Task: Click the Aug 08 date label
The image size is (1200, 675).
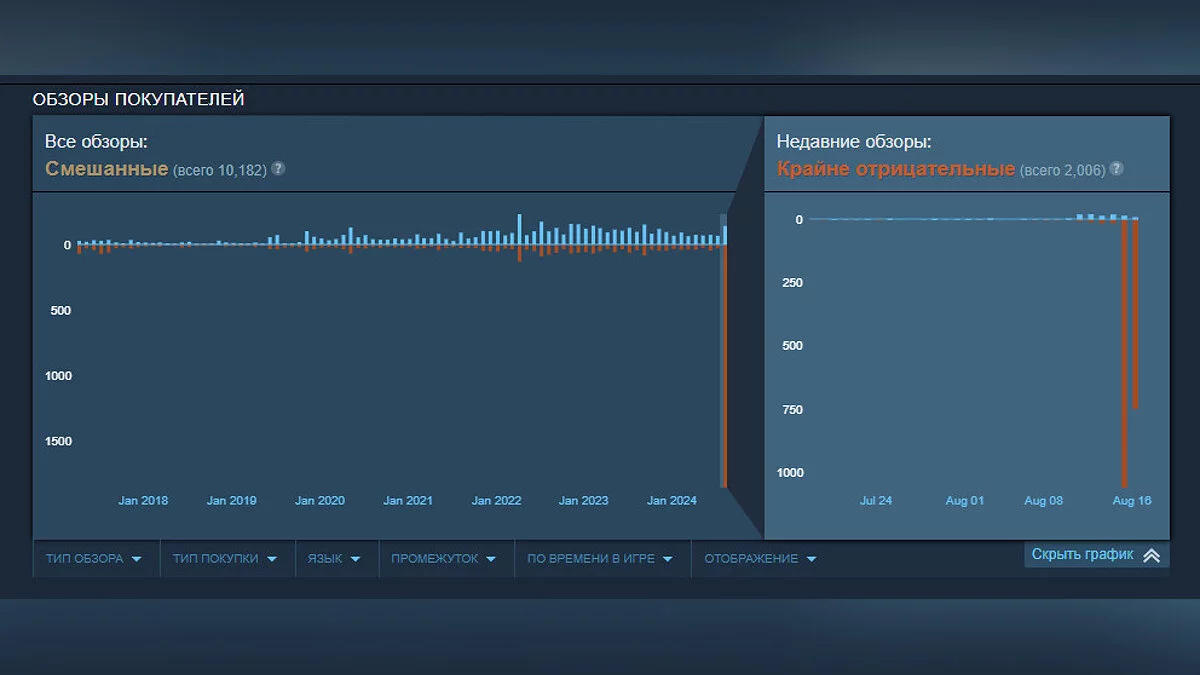Action: coord(1043,501)
